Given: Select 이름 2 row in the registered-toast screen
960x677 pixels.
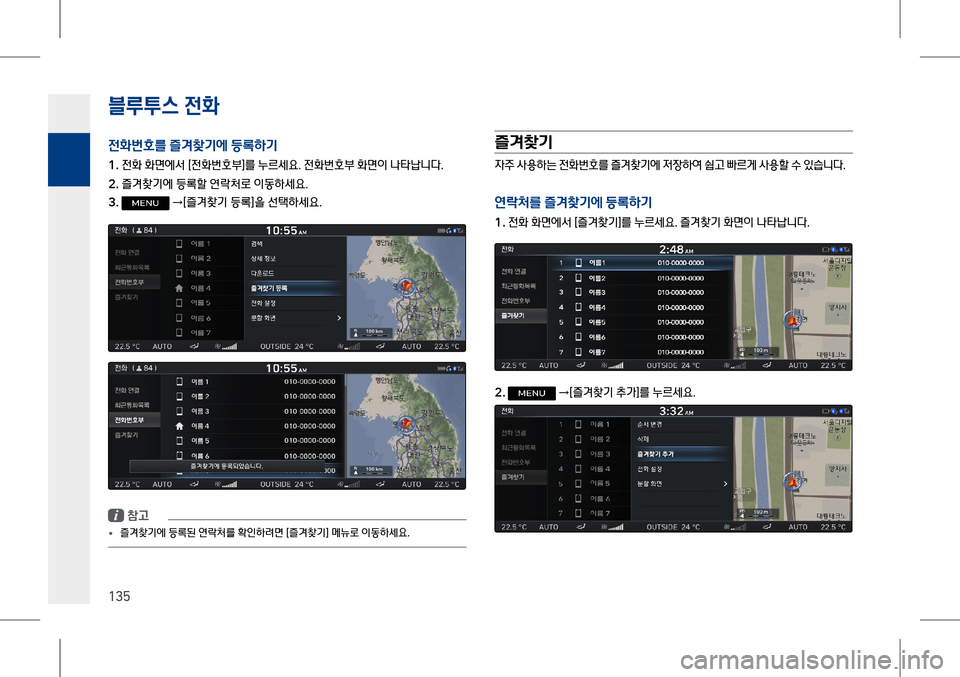Looking at the screenshot, I should pyautogui.click(x=253, y=396).
